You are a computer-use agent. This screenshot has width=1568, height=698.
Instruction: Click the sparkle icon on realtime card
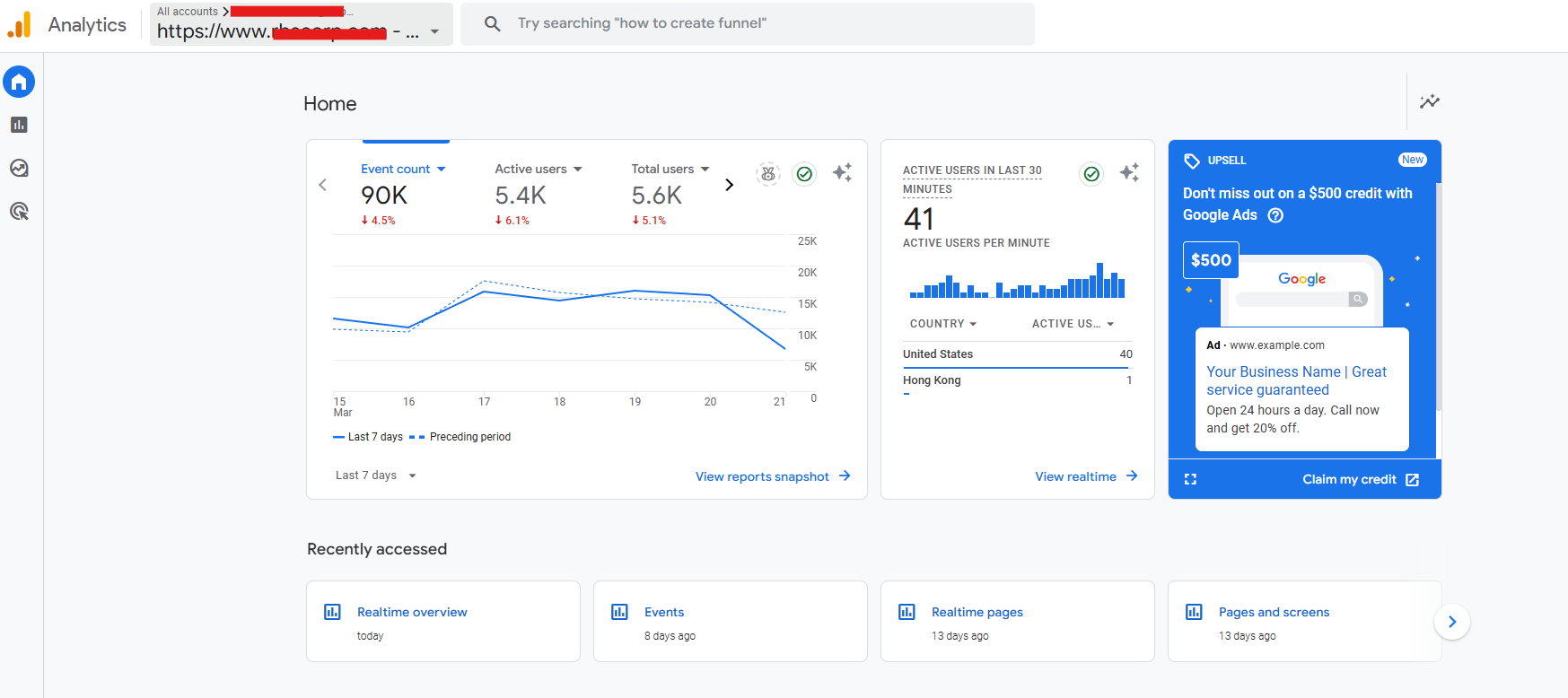click(x=1129, y=172)
